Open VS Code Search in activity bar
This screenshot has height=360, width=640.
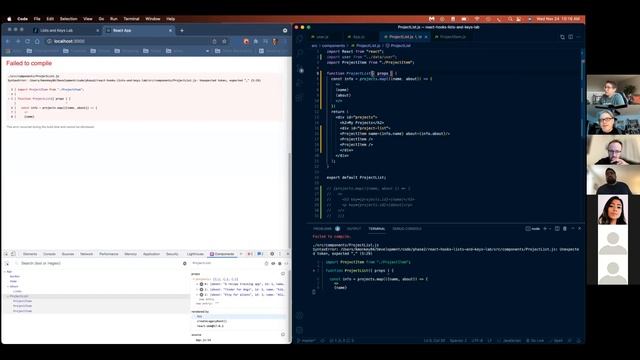click(x=300, y=53)
